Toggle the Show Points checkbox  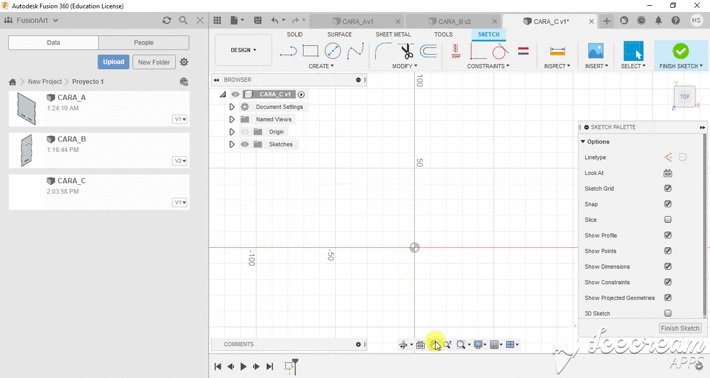point(667,251)
